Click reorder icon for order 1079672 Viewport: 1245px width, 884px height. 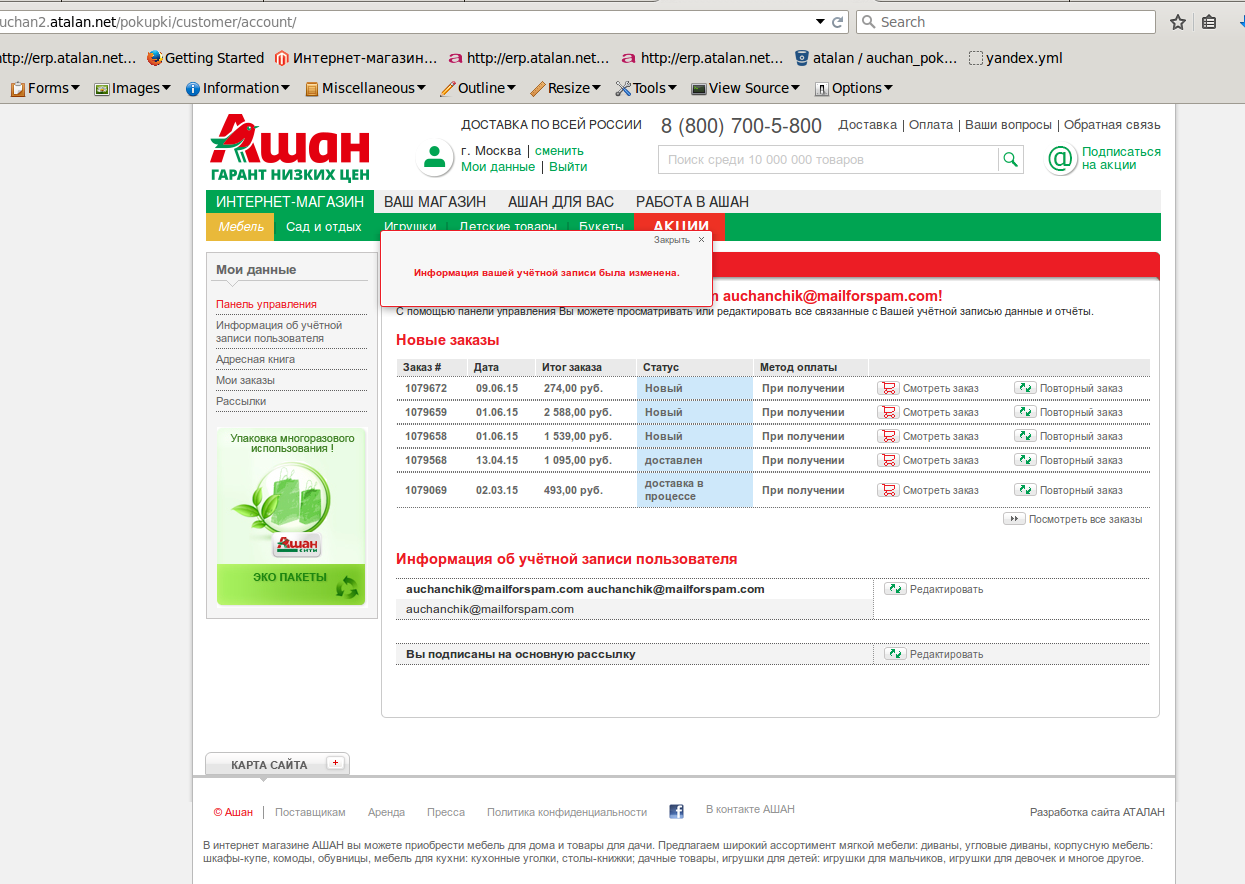point(1025,388)
